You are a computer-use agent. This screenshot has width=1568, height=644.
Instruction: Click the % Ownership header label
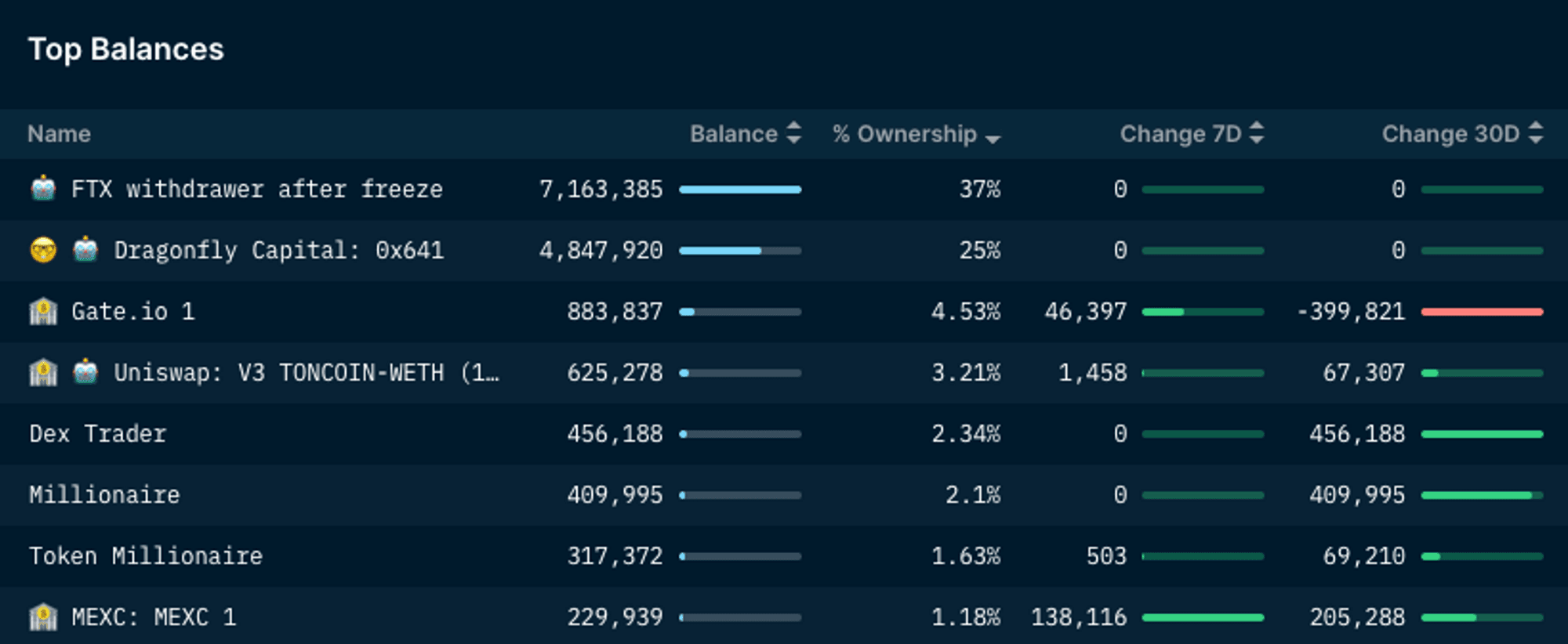coord(905,134)
